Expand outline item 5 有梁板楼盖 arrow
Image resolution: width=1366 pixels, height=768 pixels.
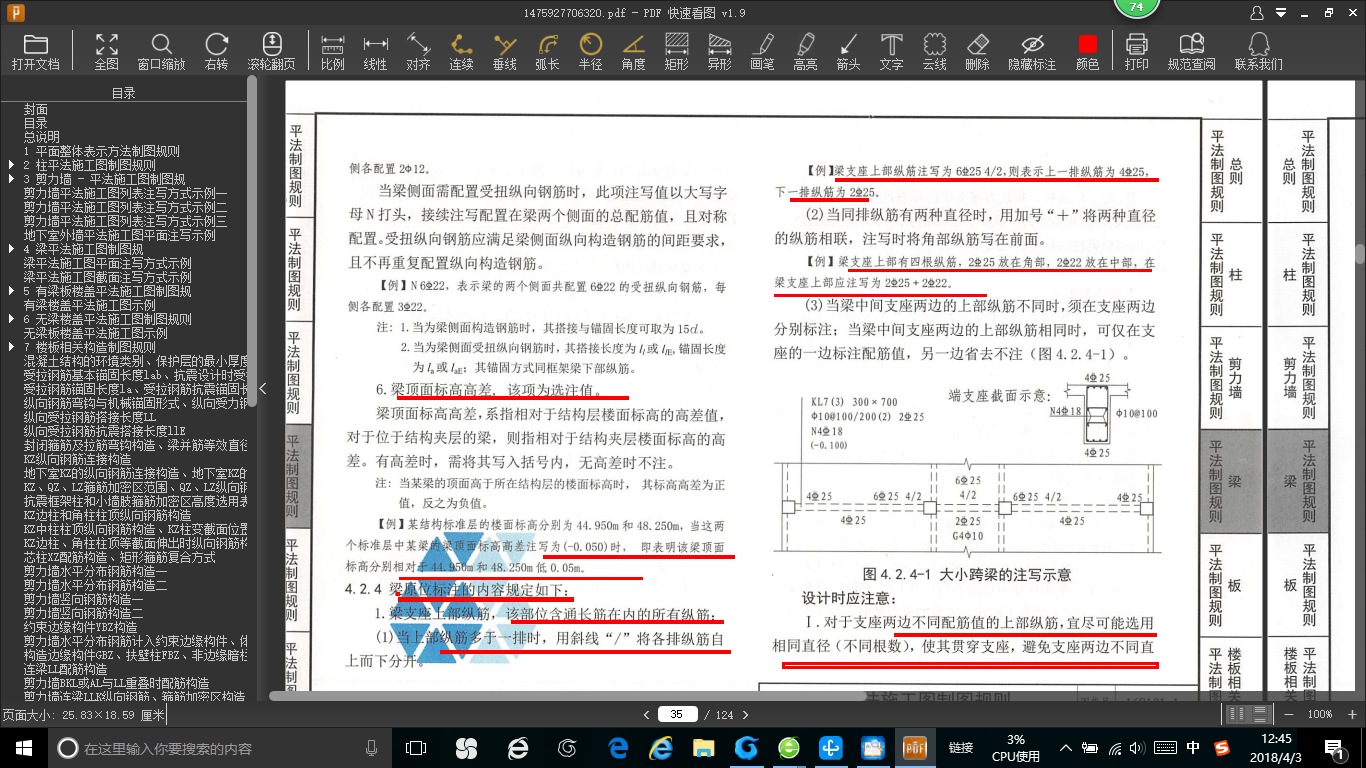[10, 291]
